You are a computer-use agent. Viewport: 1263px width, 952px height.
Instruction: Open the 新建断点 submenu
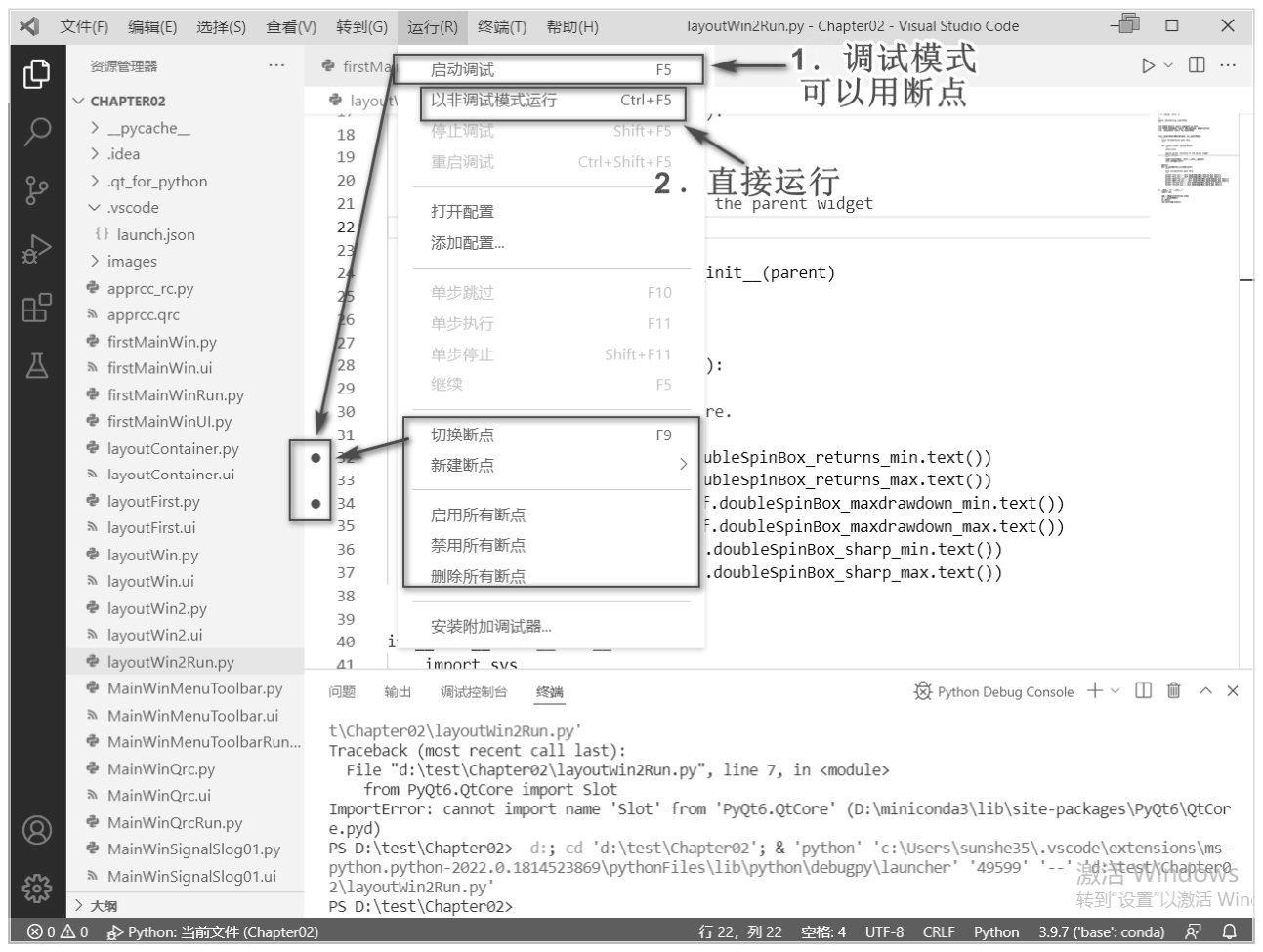coord(551,465)
